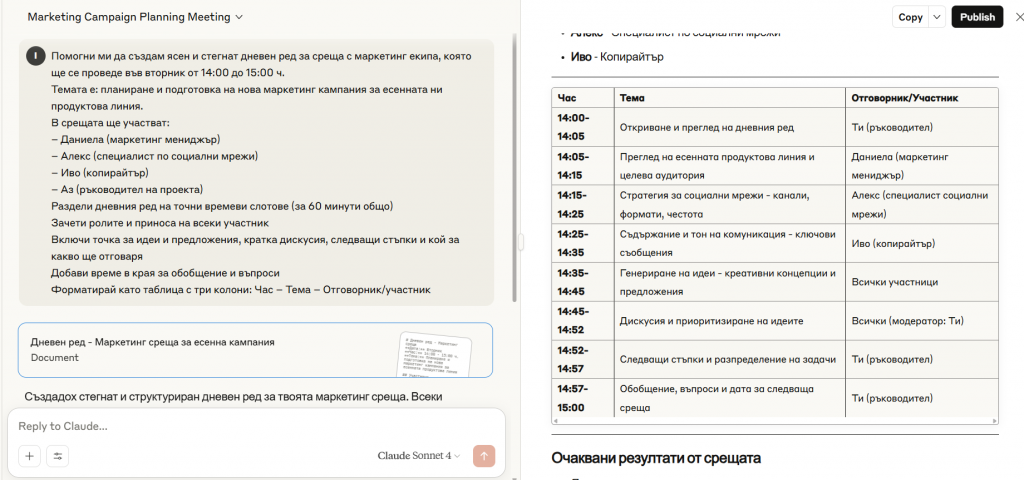Screen dimensions: 1024x480
Task: Expand the Copy options dropdown arrow
Action: [937, 18]
